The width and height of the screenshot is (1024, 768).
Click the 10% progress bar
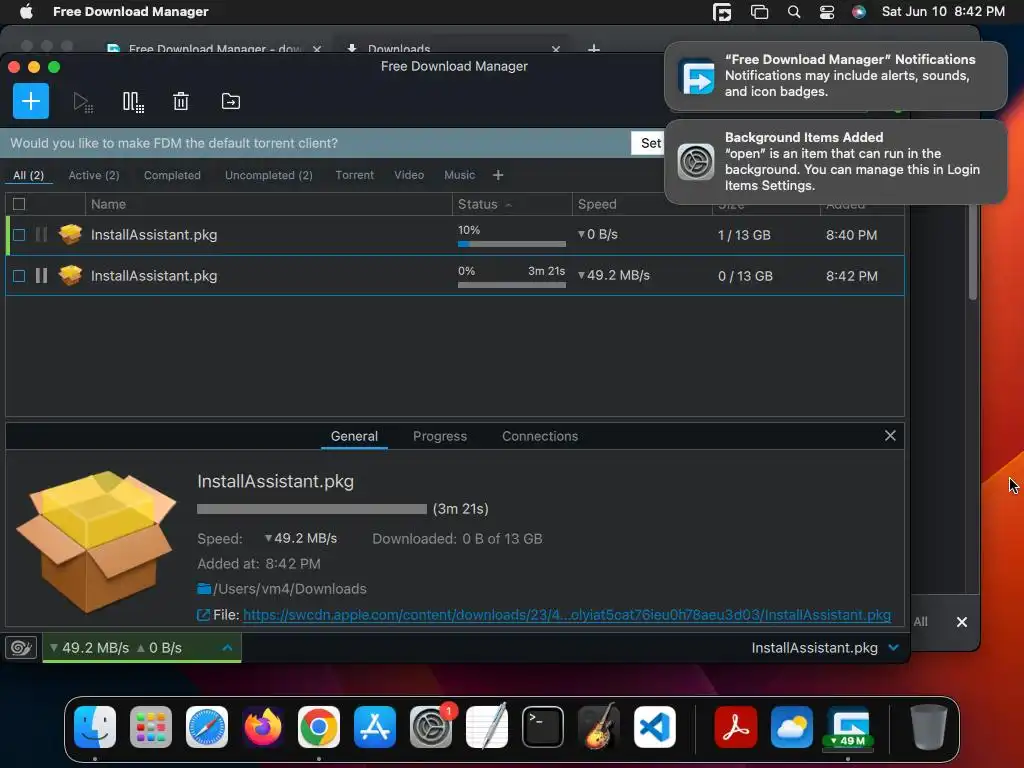(x=512, y=244)
